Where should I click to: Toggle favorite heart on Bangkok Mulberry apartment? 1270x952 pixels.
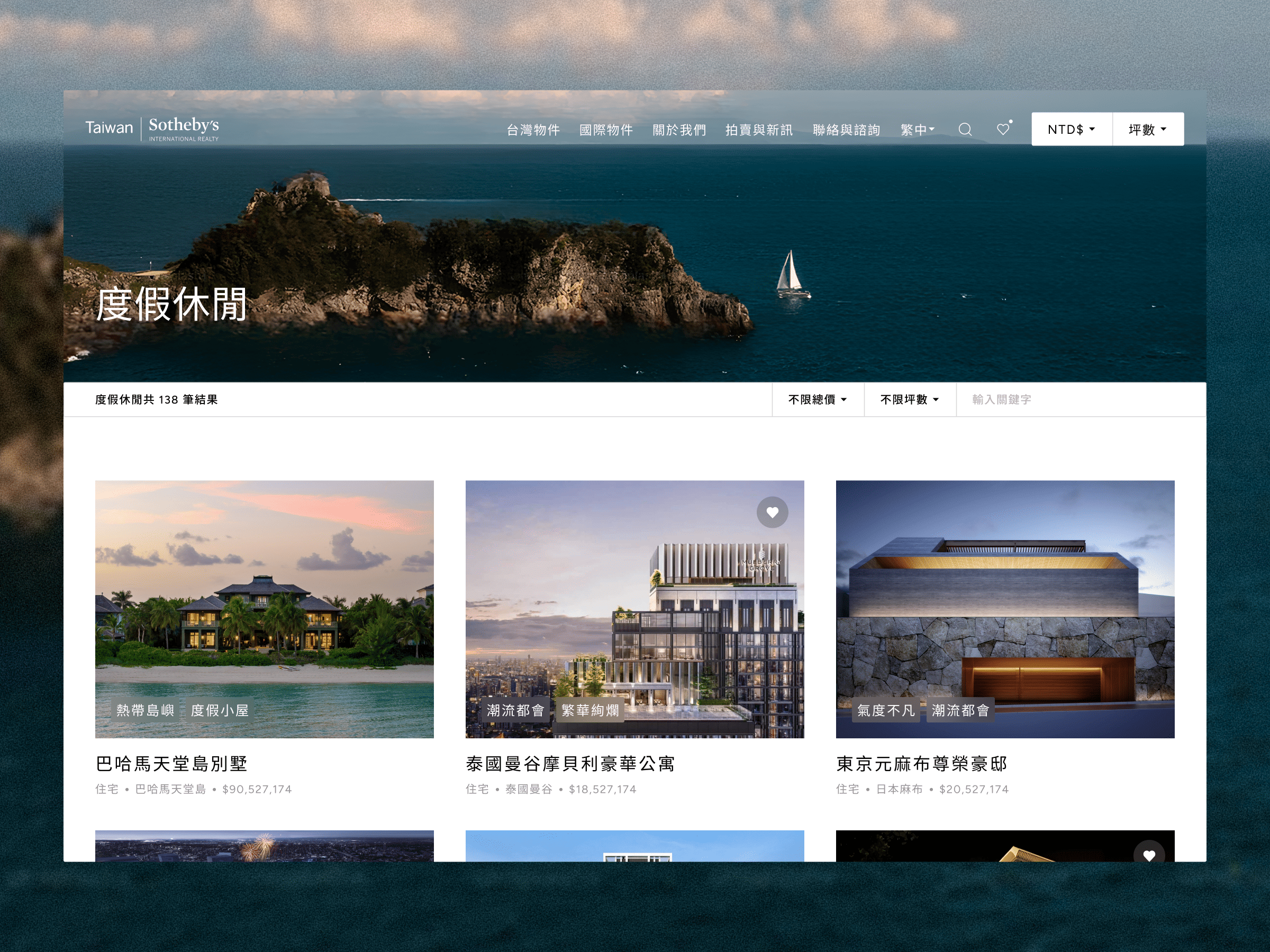click(772, 512)
